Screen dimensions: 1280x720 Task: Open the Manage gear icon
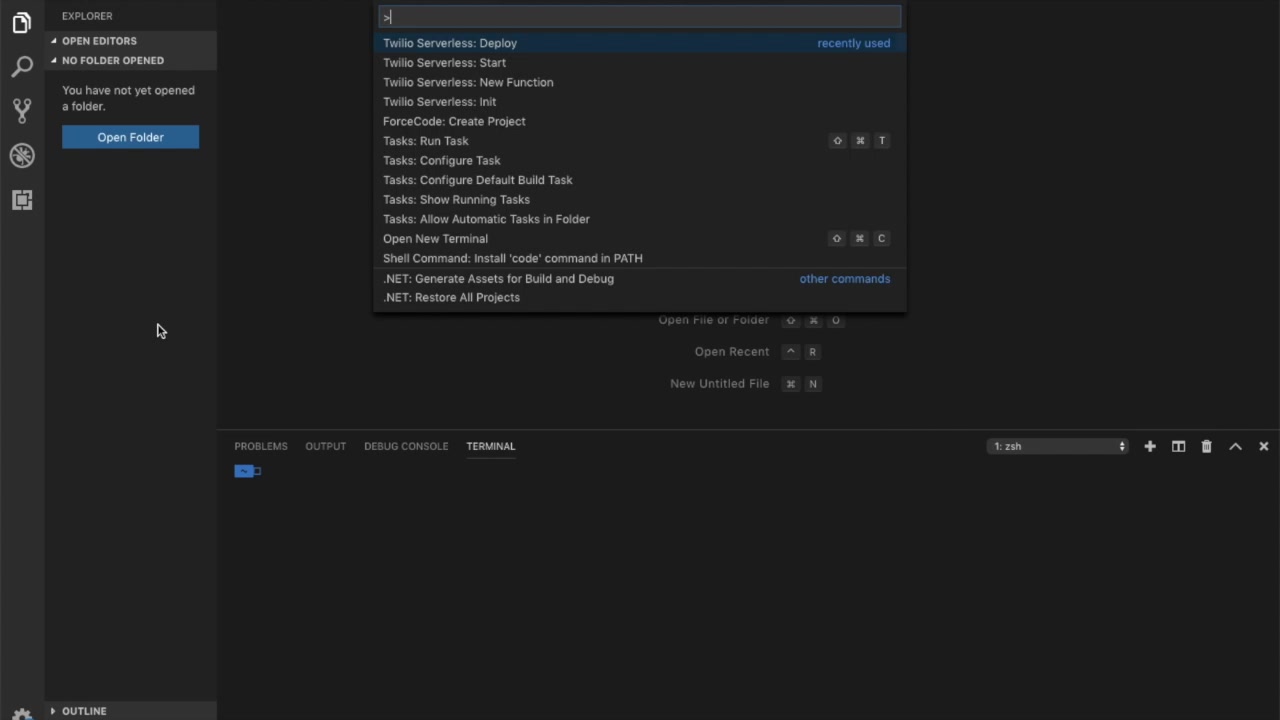[22, 714]
